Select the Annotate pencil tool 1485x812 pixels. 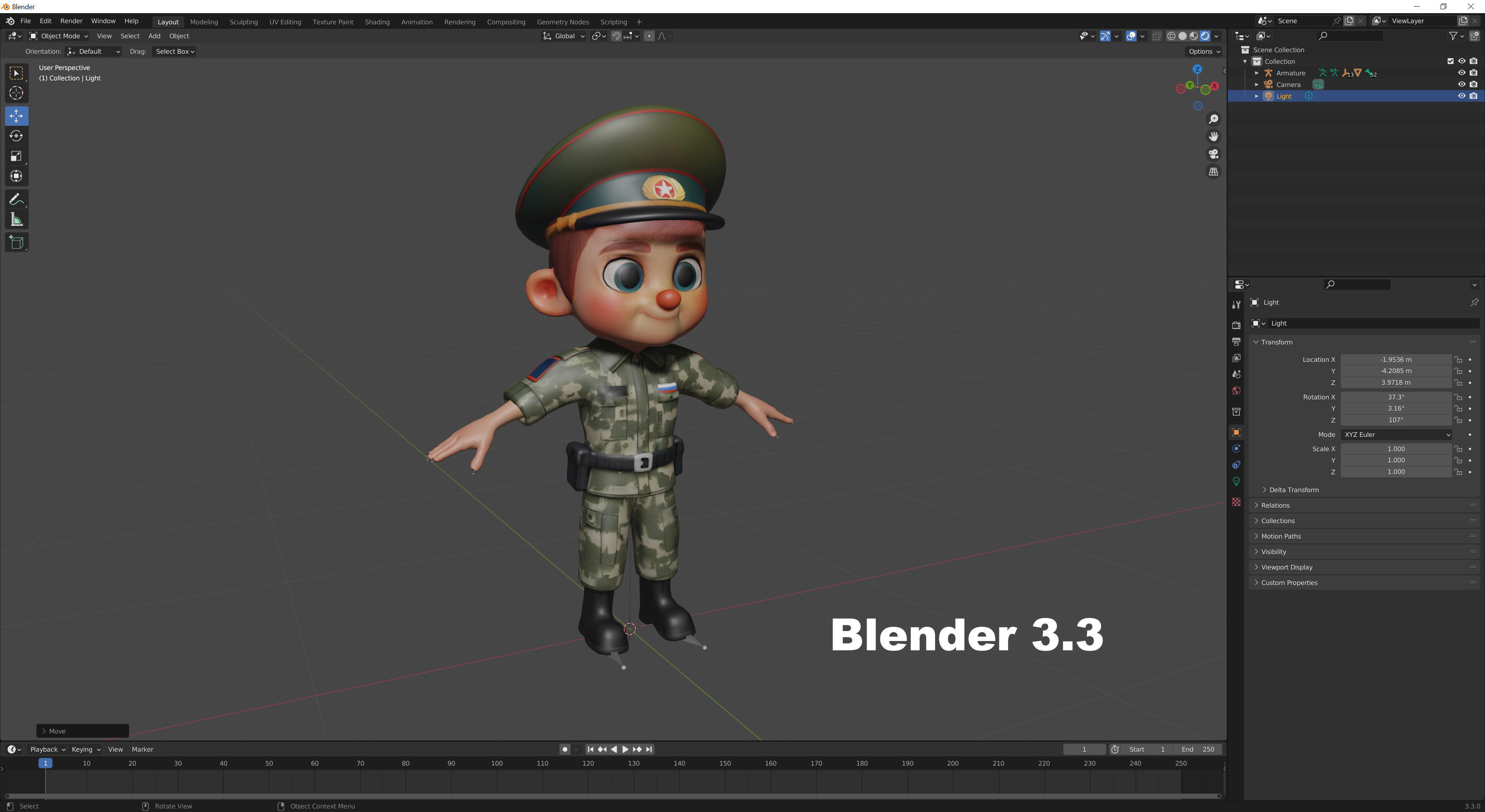coord(16,200)
